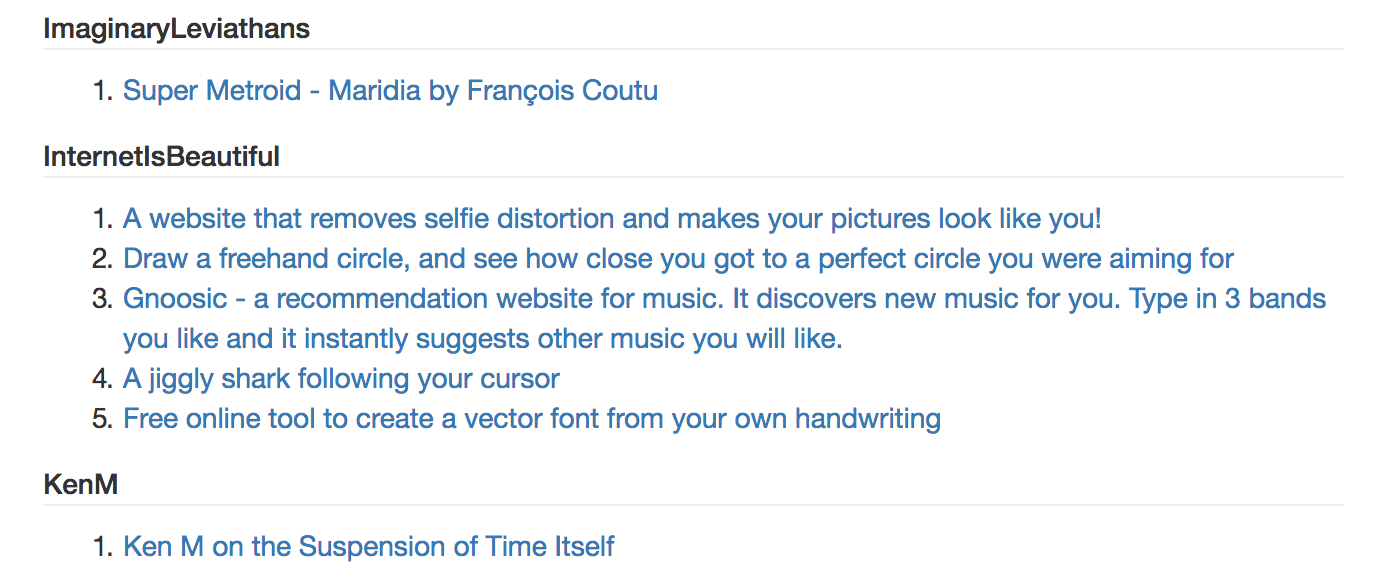The width and height of the screenshot is (1396, 588).
Task: Click the freehand circle drawing link
Action: (x=678, y=259)
